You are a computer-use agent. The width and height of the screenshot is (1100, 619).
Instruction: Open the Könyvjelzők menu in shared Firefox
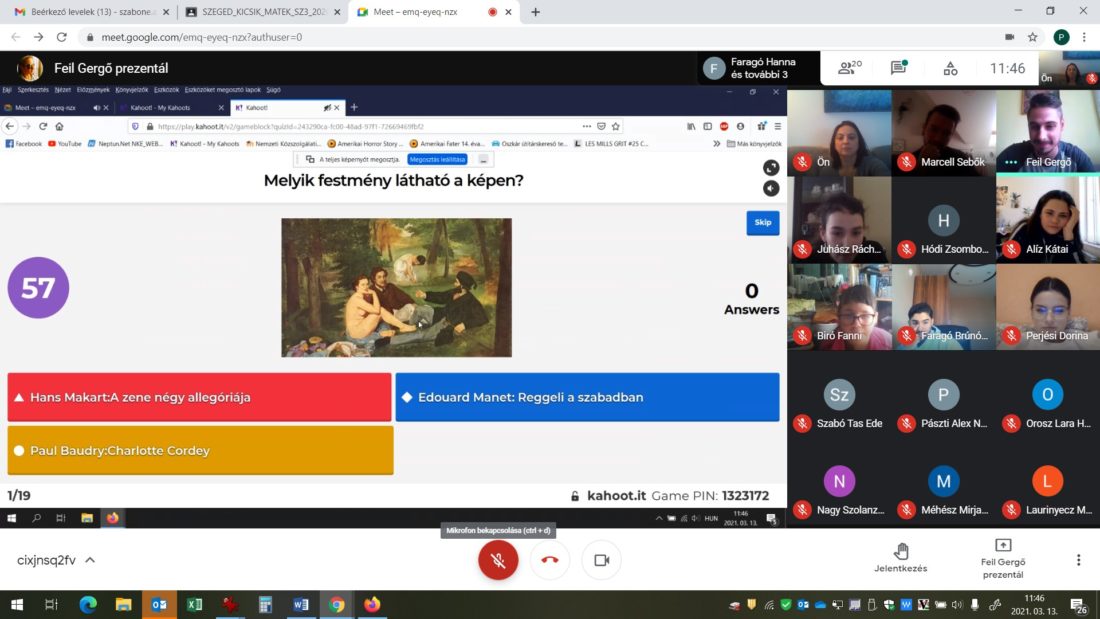(132, 90)
